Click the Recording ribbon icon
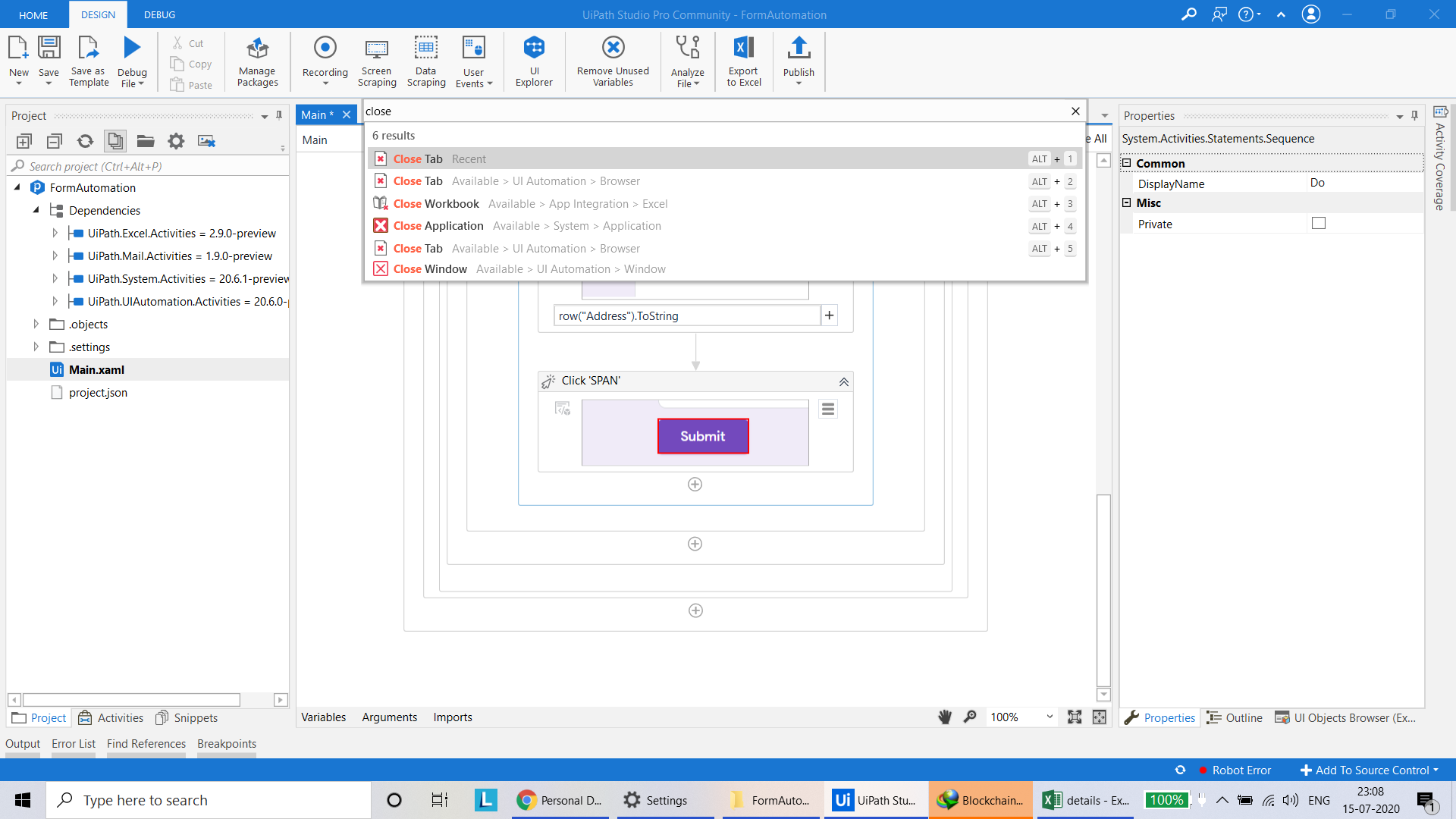 325,59
